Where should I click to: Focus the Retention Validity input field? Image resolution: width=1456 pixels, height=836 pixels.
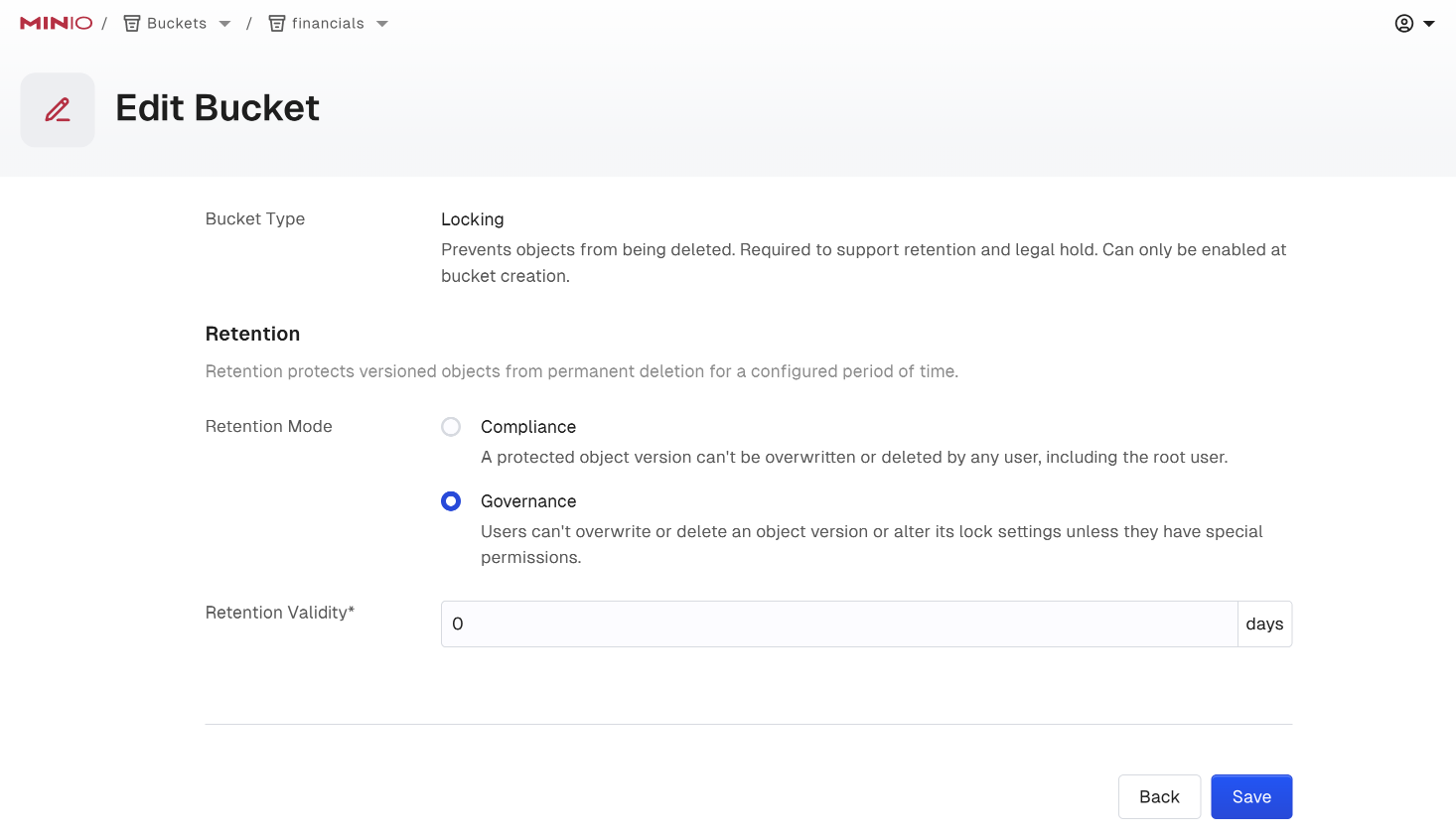click(x=838, y=624)
